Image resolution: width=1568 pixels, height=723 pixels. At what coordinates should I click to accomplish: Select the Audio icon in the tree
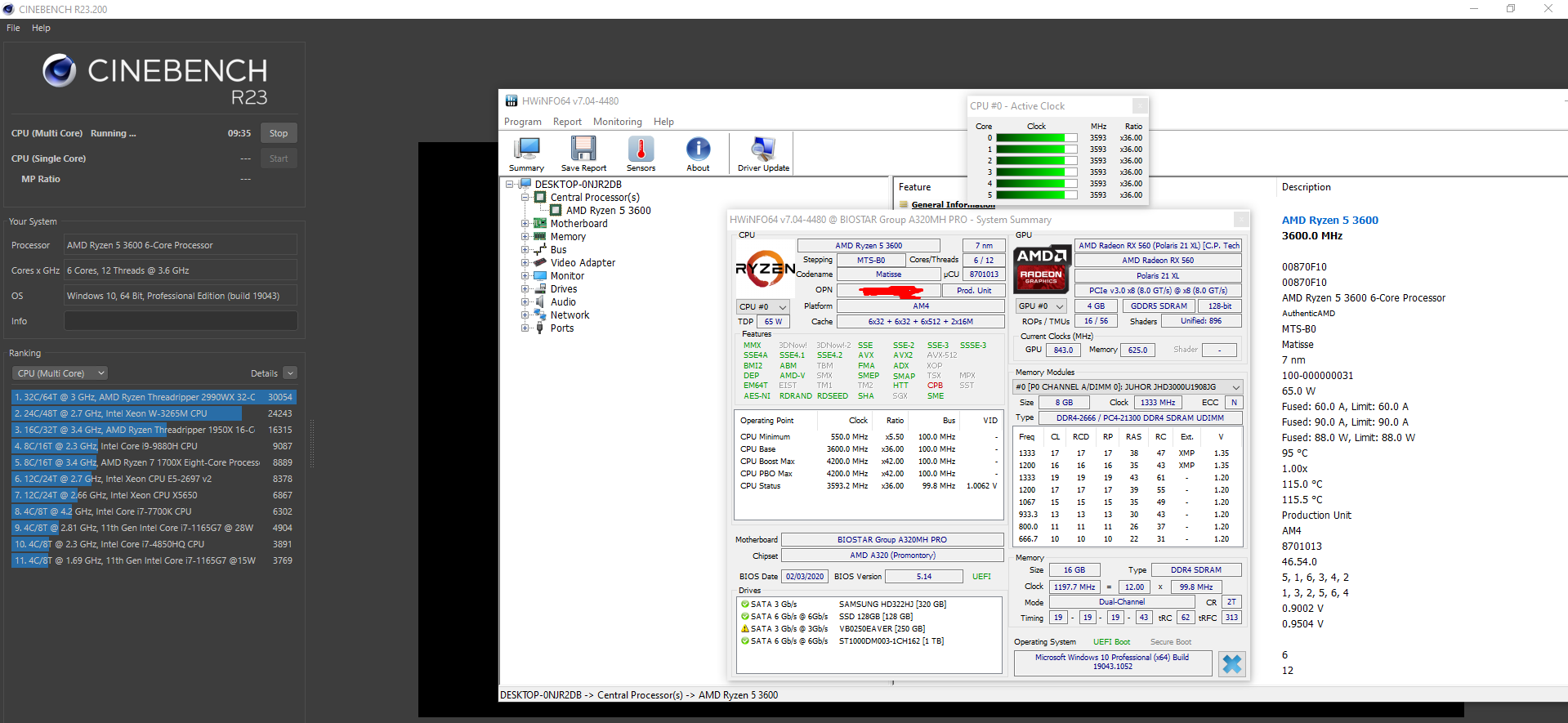(x=539, y=301)
